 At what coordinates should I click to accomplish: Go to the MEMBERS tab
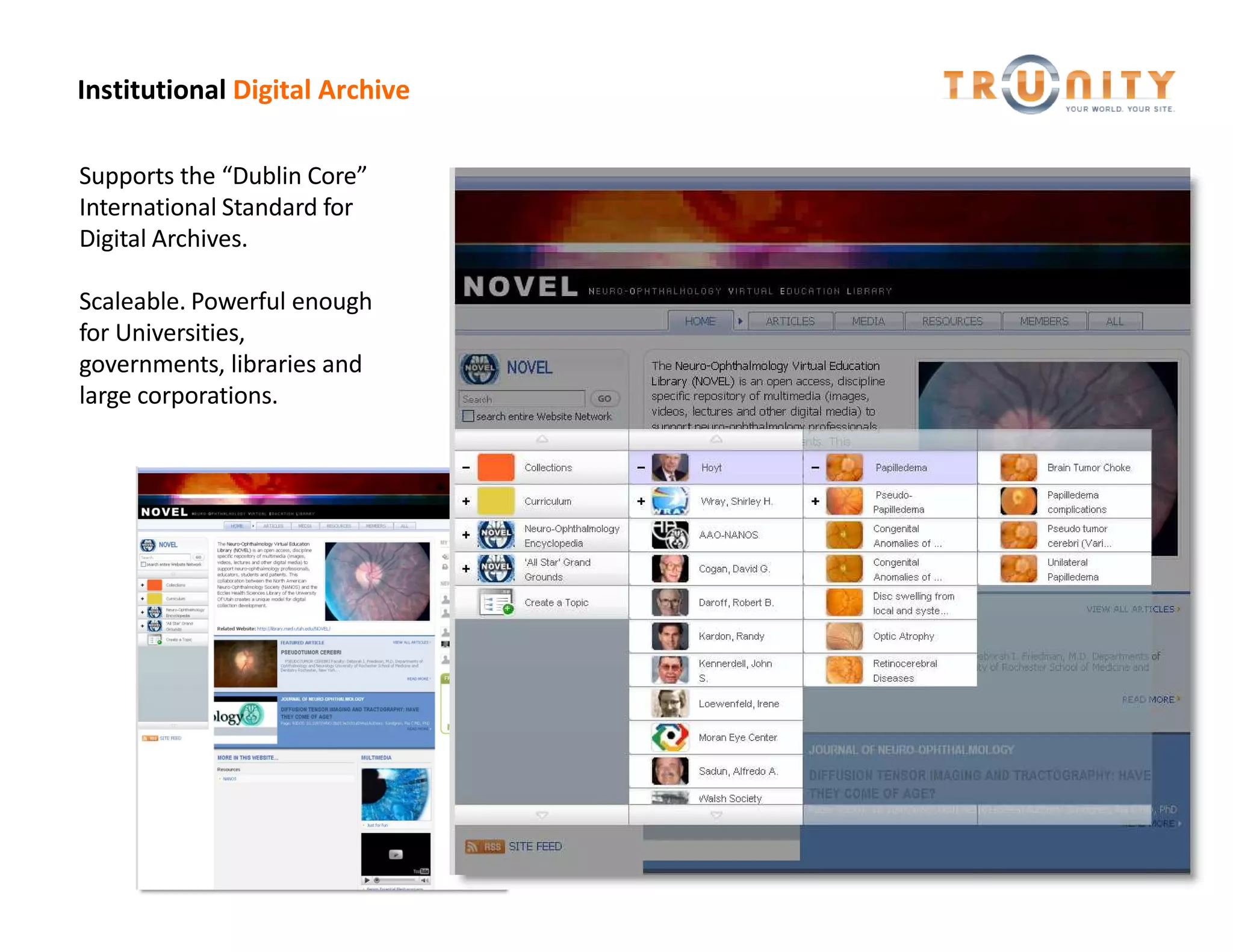(x=1044, y=321)
